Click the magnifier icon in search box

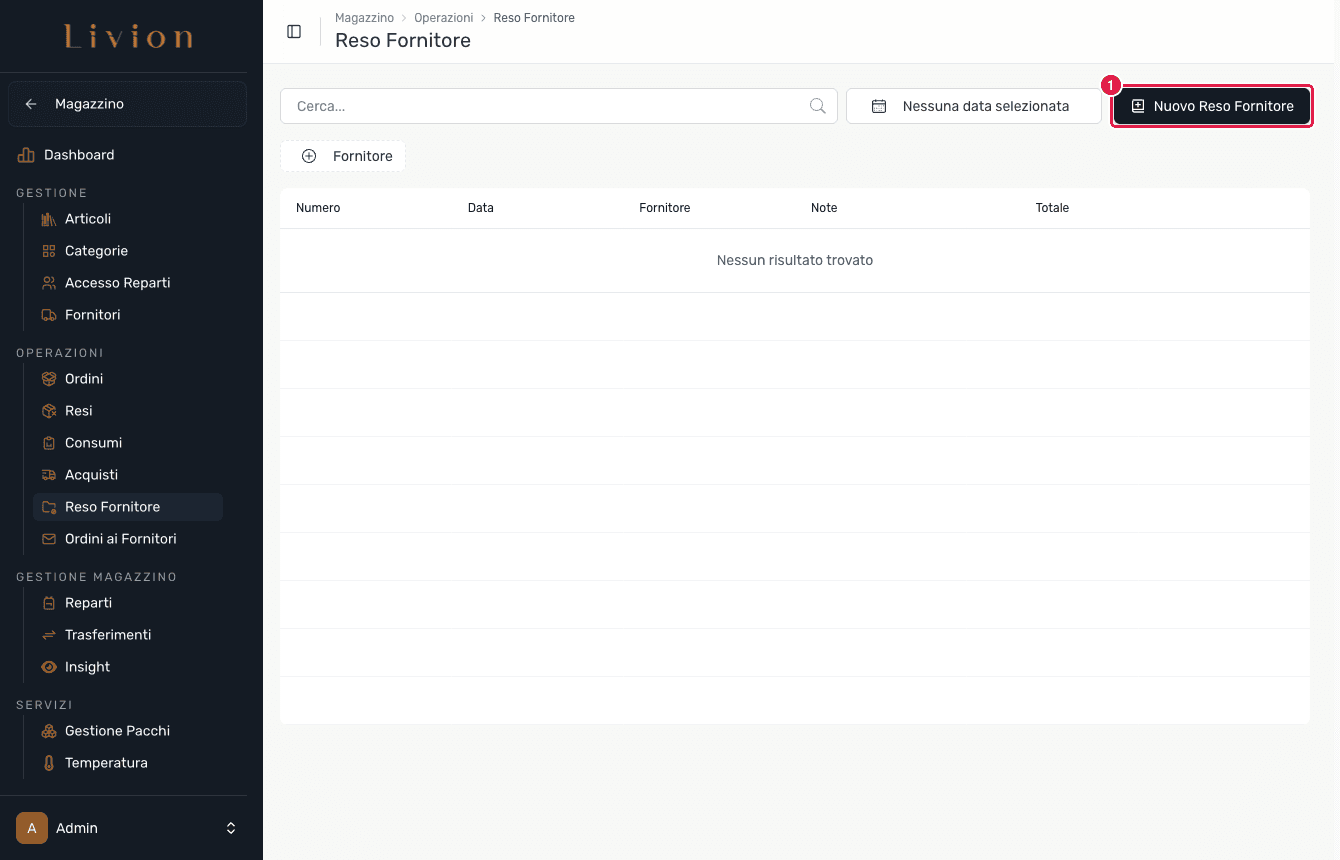(x=817, y=106)
